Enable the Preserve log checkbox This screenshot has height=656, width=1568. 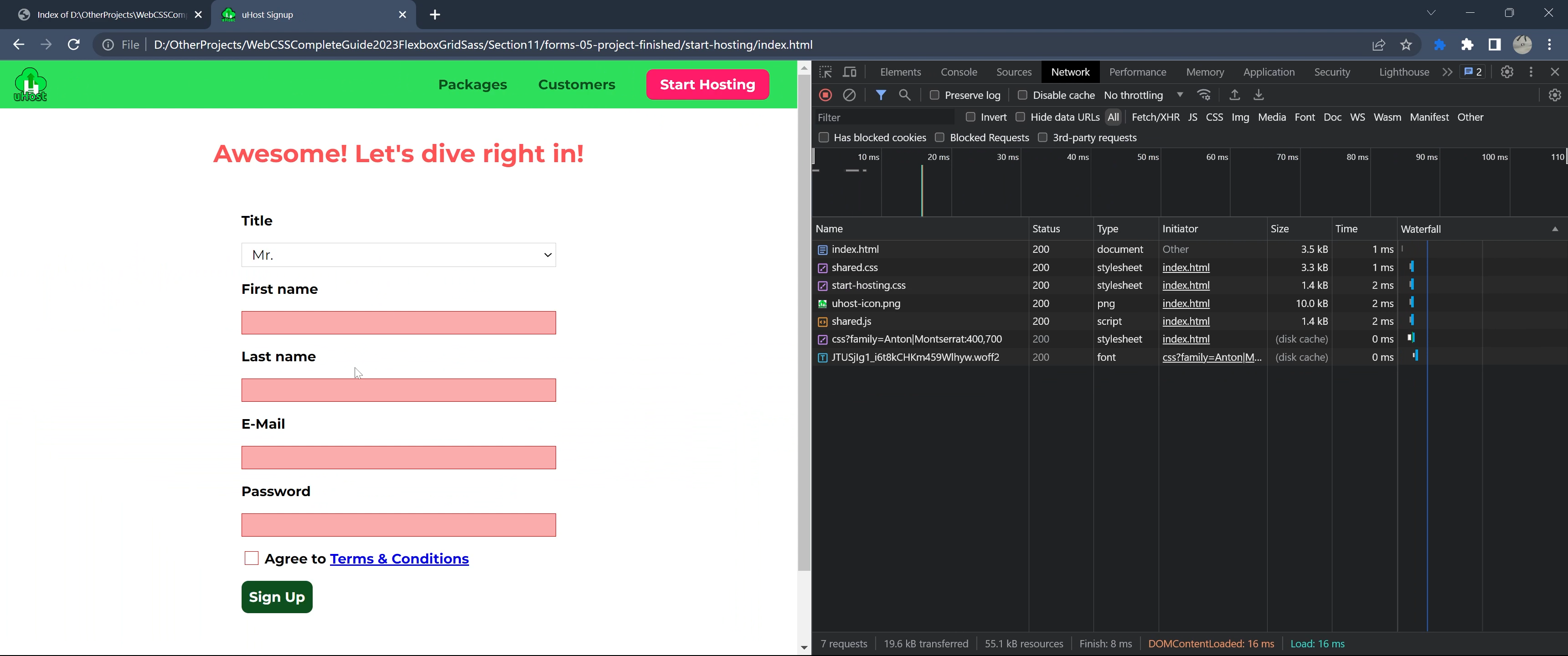[x=934, y=95]
